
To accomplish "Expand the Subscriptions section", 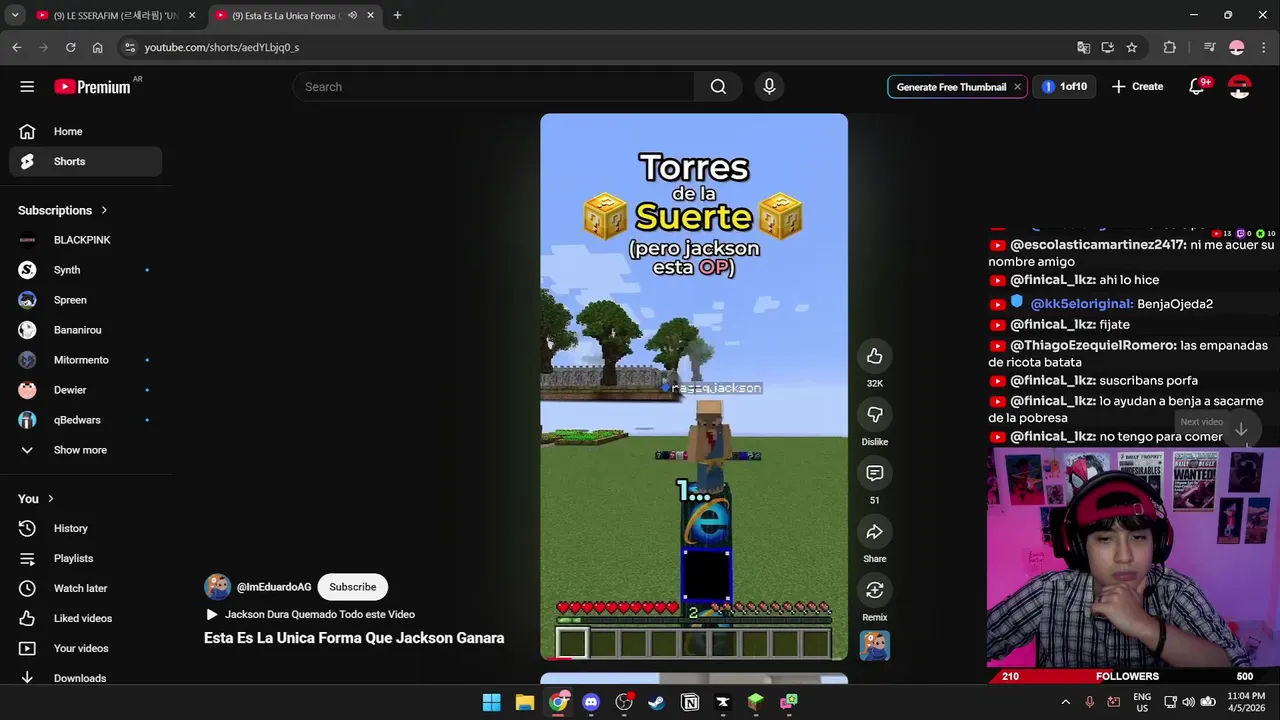I will 63,210.
